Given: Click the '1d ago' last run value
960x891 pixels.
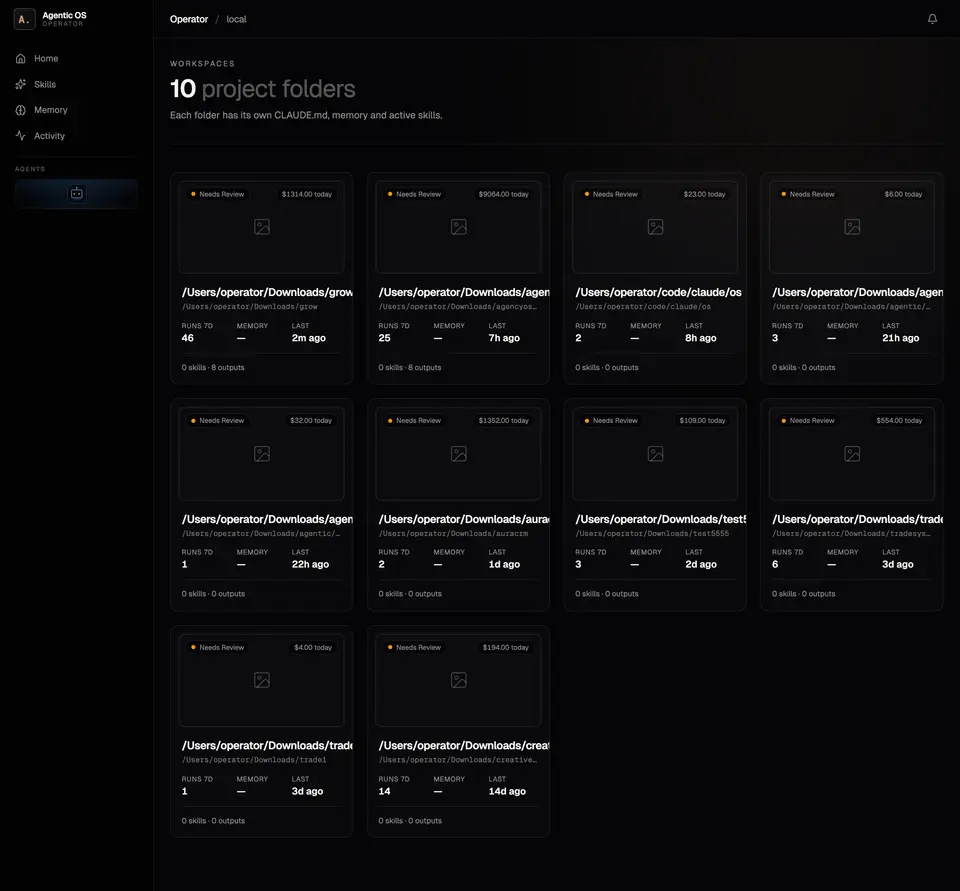Looking at the screenshot, I should point(504,565).
